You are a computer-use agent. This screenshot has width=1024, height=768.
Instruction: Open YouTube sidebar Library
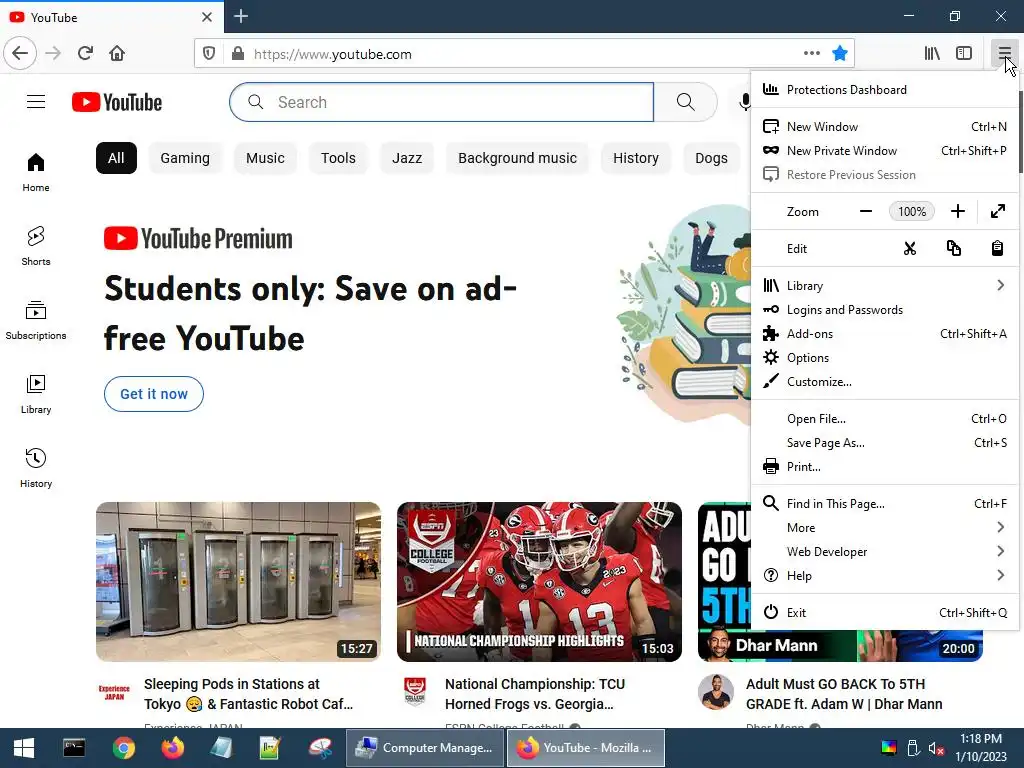36,394
